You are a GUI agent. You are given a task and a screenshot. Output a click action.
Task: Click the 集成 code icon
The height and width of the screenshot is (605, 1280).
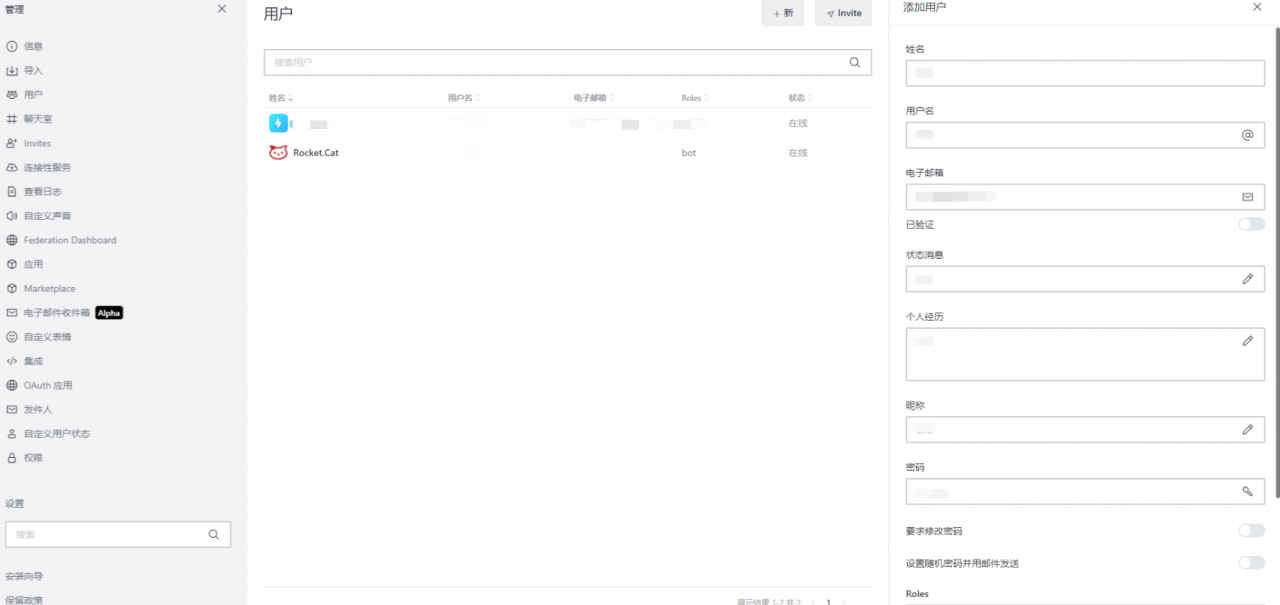tap(12, 361)
